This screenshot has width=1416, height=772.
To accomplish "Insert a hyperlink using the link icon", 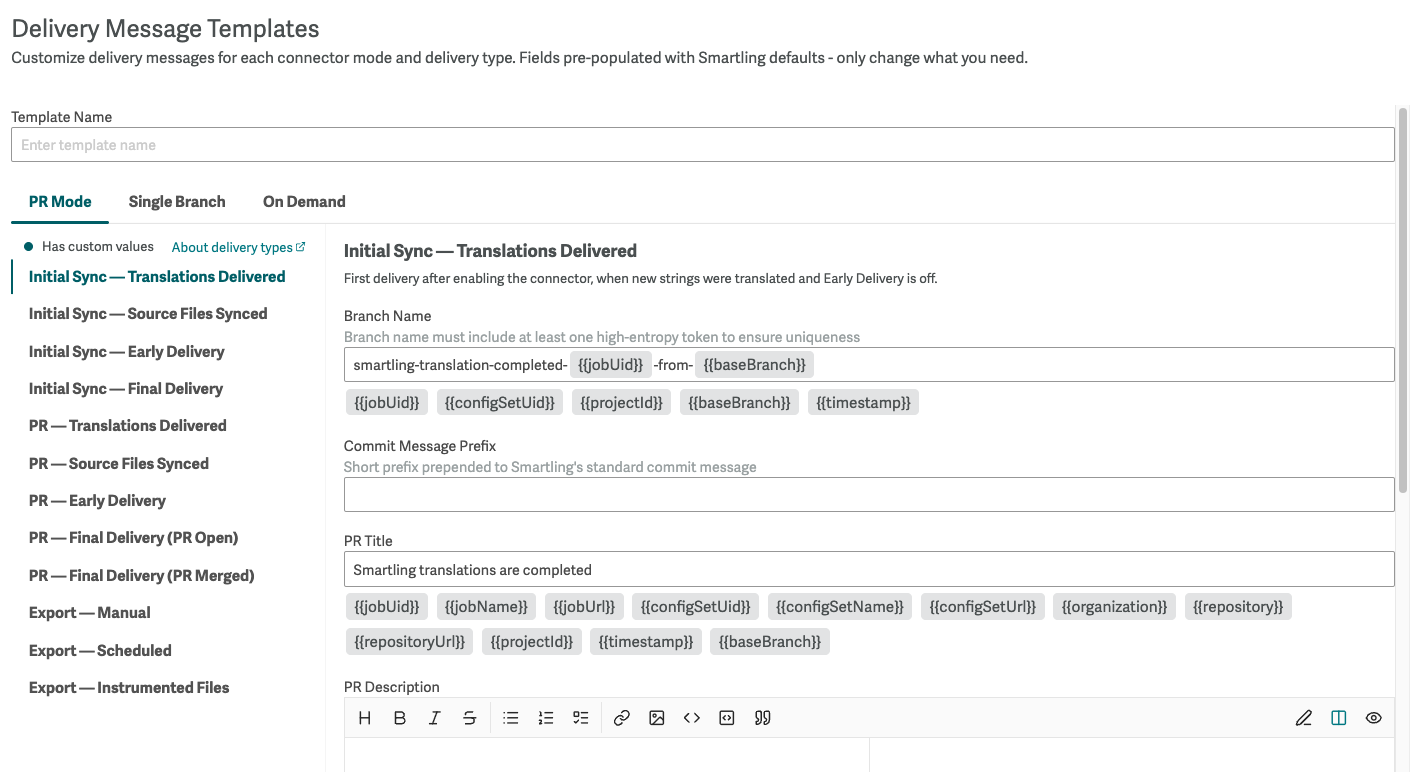I will click(x=622, y=718).
